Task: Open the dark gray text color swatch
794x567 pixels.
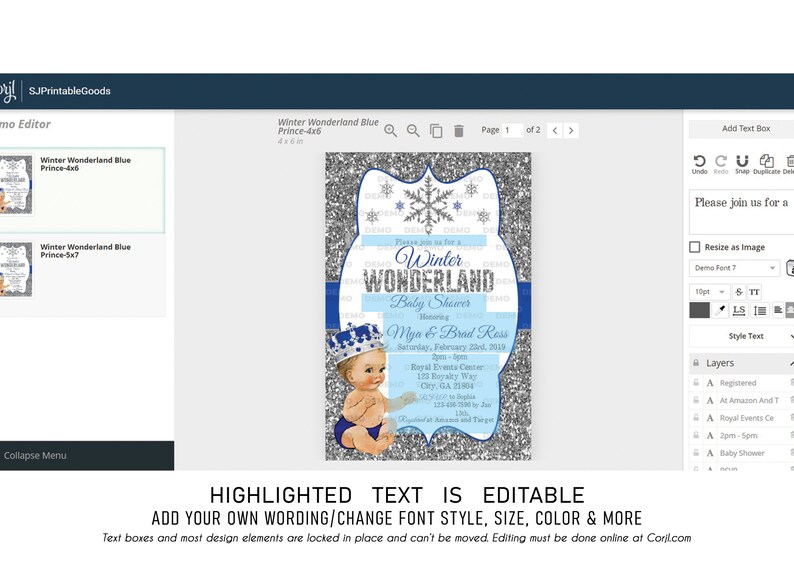Action: click(x=699, y=310)
